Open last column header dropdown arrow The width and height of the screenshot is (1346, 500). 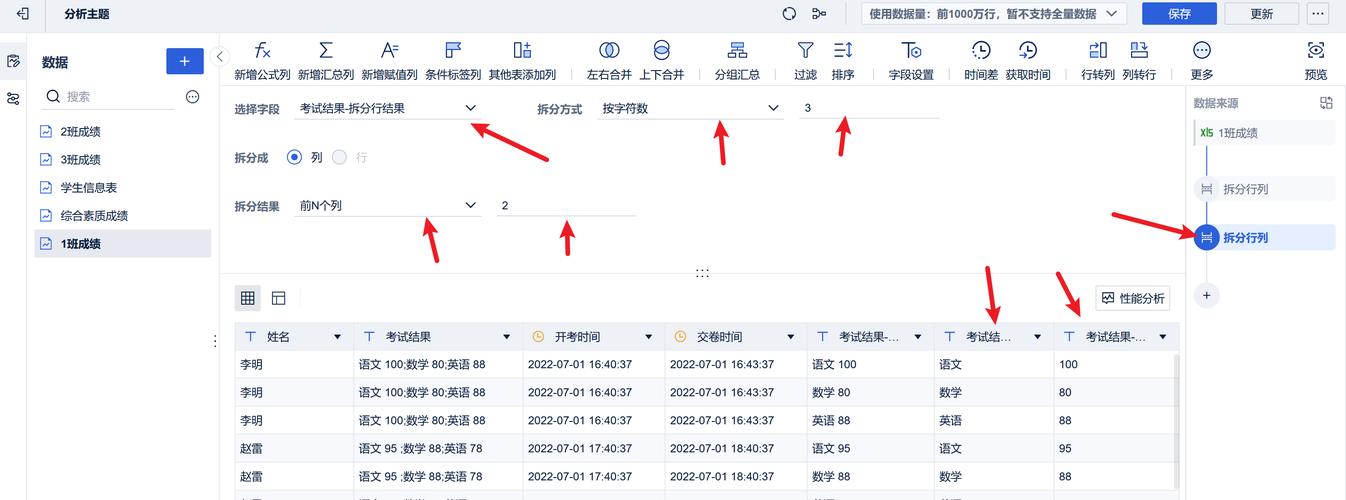(1162, 337)
